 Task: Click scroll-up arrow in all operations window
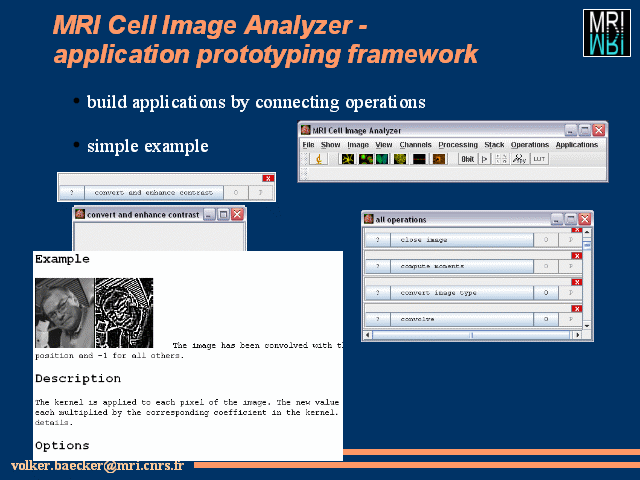(587, 232)
